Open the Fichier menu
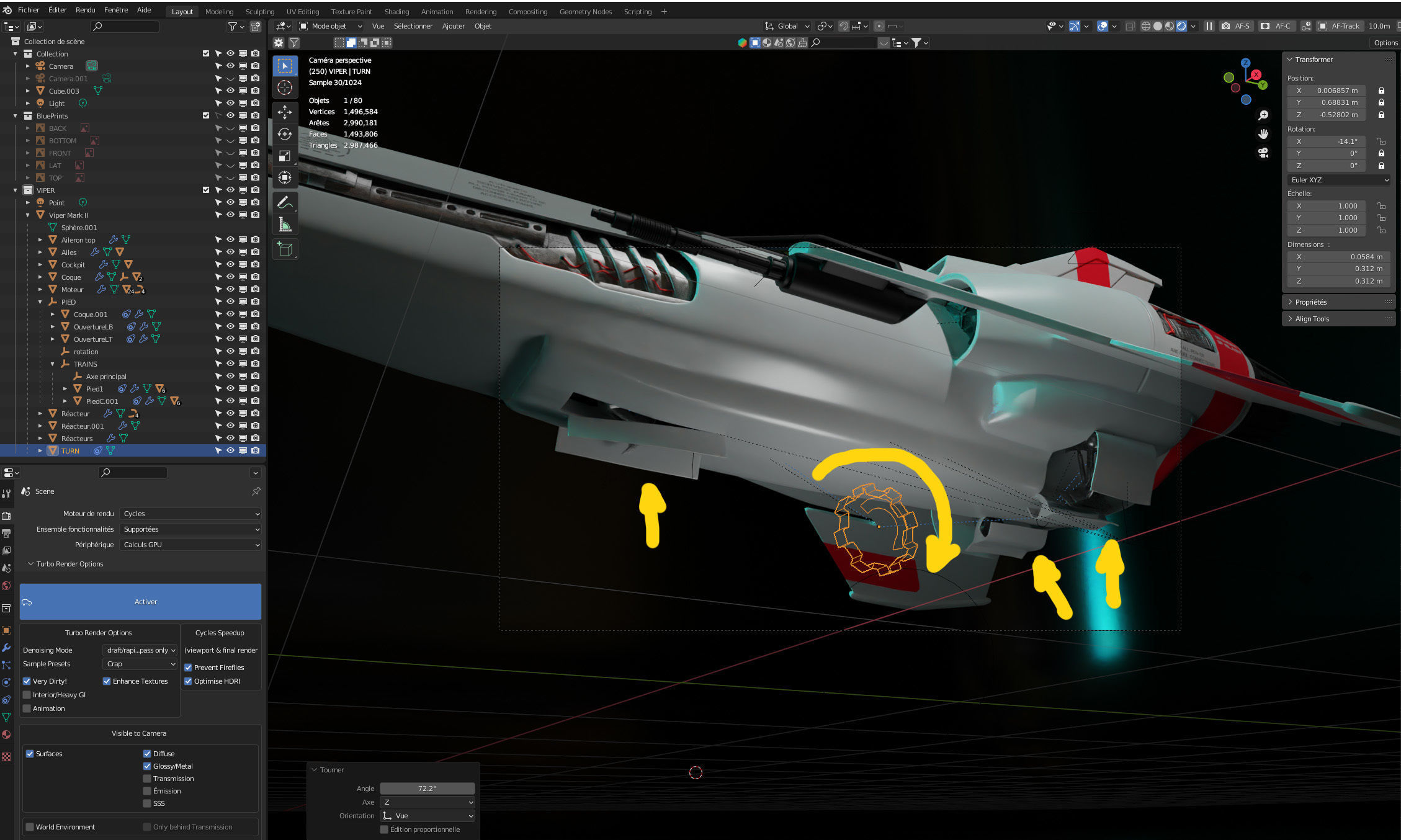Screen dimensions: 1401x840 click(29, 10)
